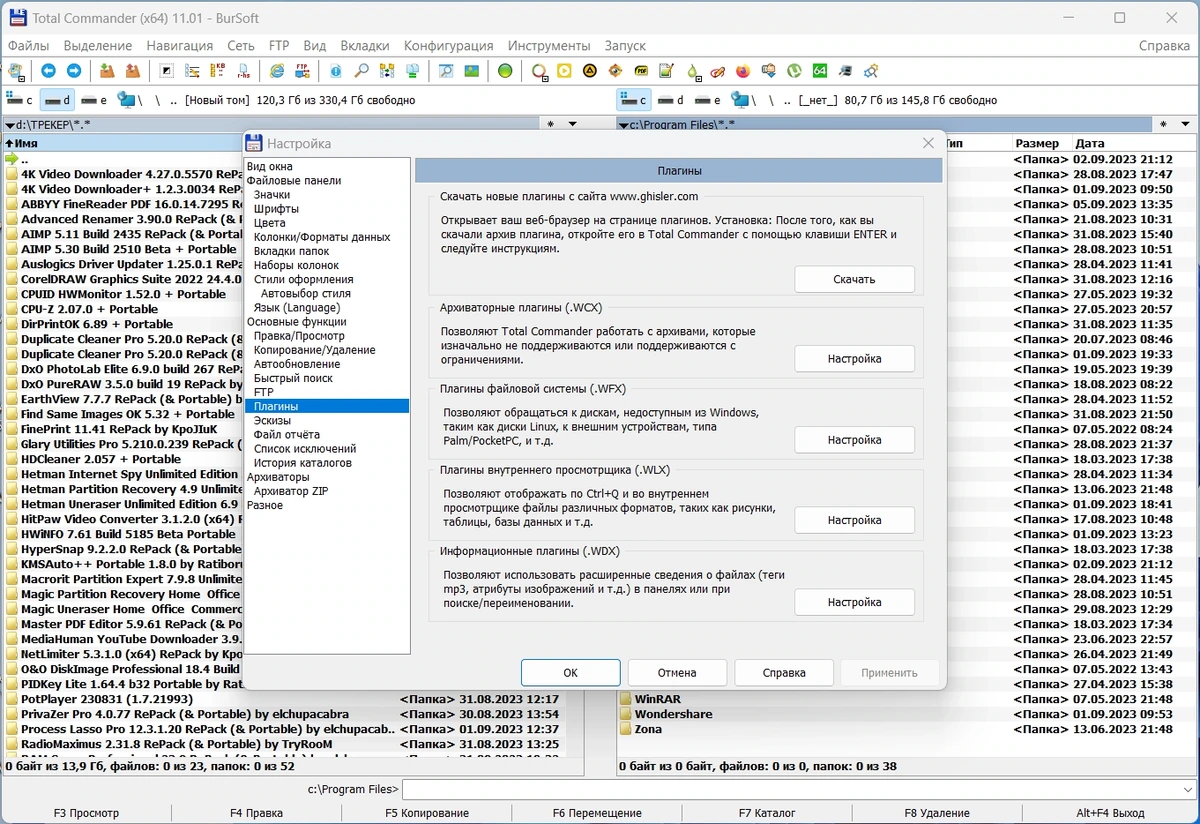This screenshot has width=1200, height=824.
Task: Select drive e in left panel
Action: tap(94, 100)
